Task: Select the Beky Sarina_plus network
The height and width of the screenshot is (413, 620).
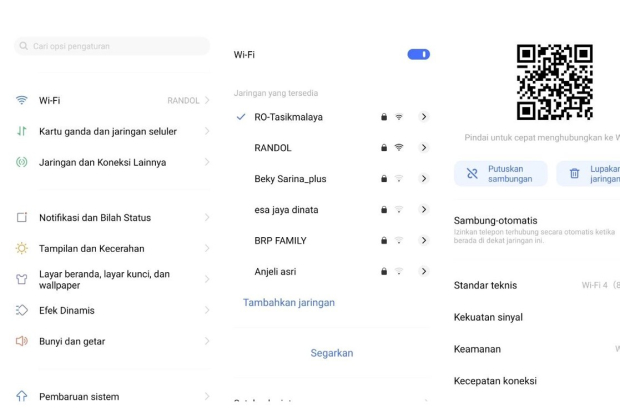Action: [x=290, y=179]
